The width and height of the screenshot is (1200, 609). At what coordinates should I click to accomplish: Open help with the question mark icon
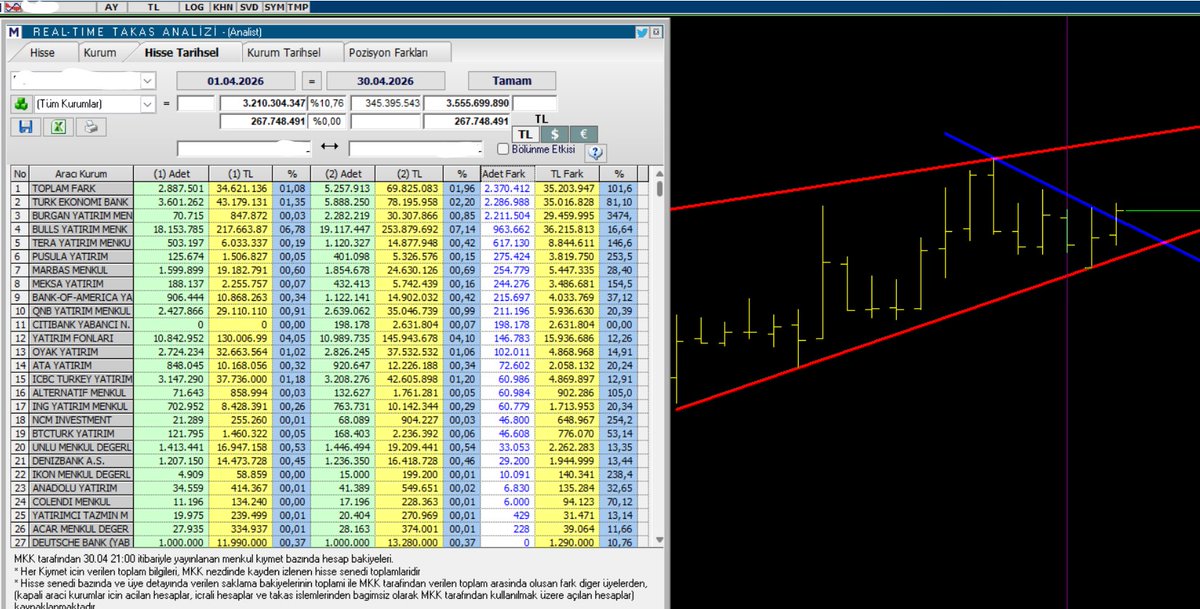(x=596, y=152)
